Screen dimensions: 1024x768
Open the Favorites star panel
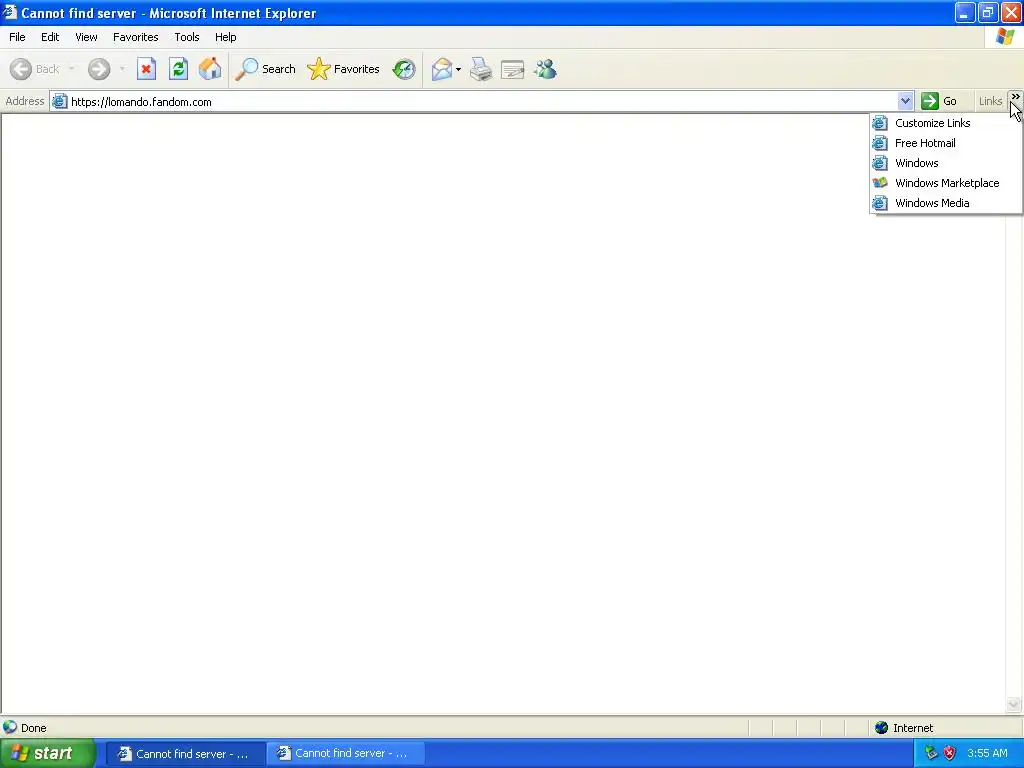point(344,69)
